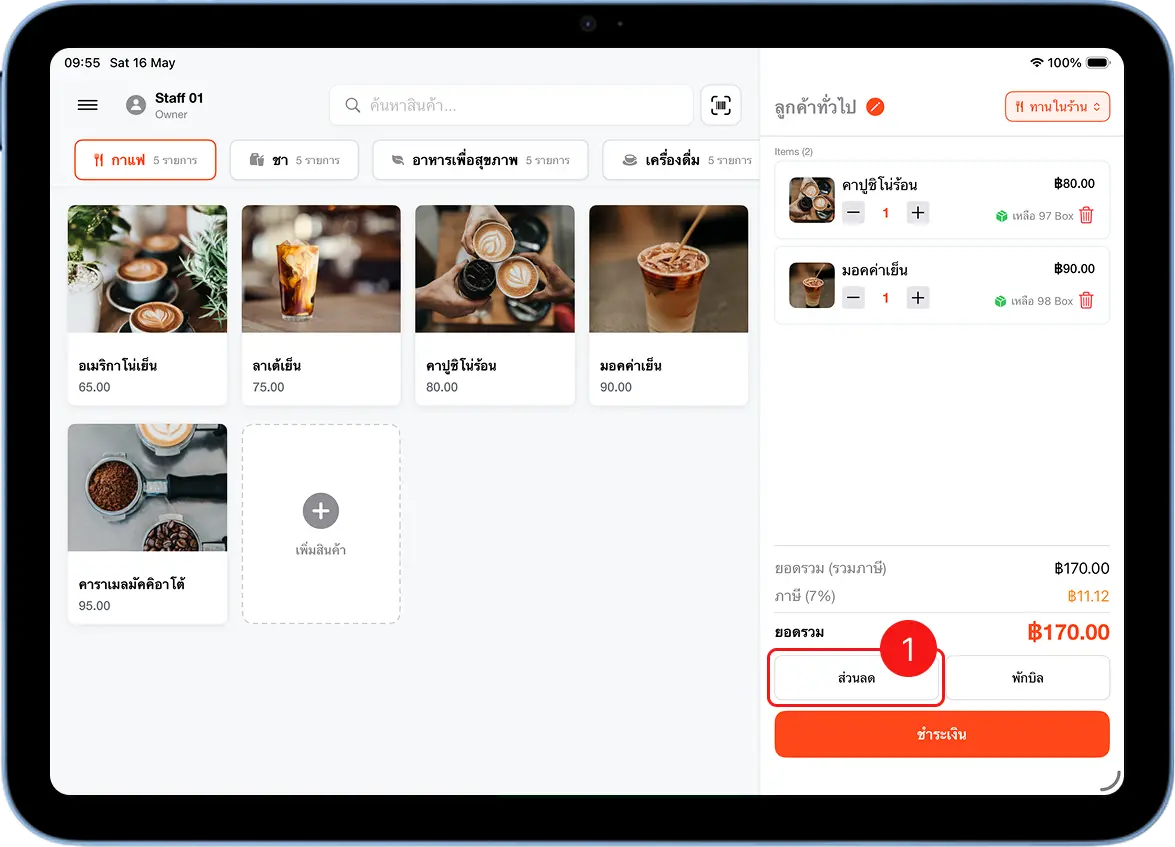Switch to the เครื่องดื่ม category tab
Image resolution: width=1175 pixels, height=847 pixels.
tap(680, 160)
